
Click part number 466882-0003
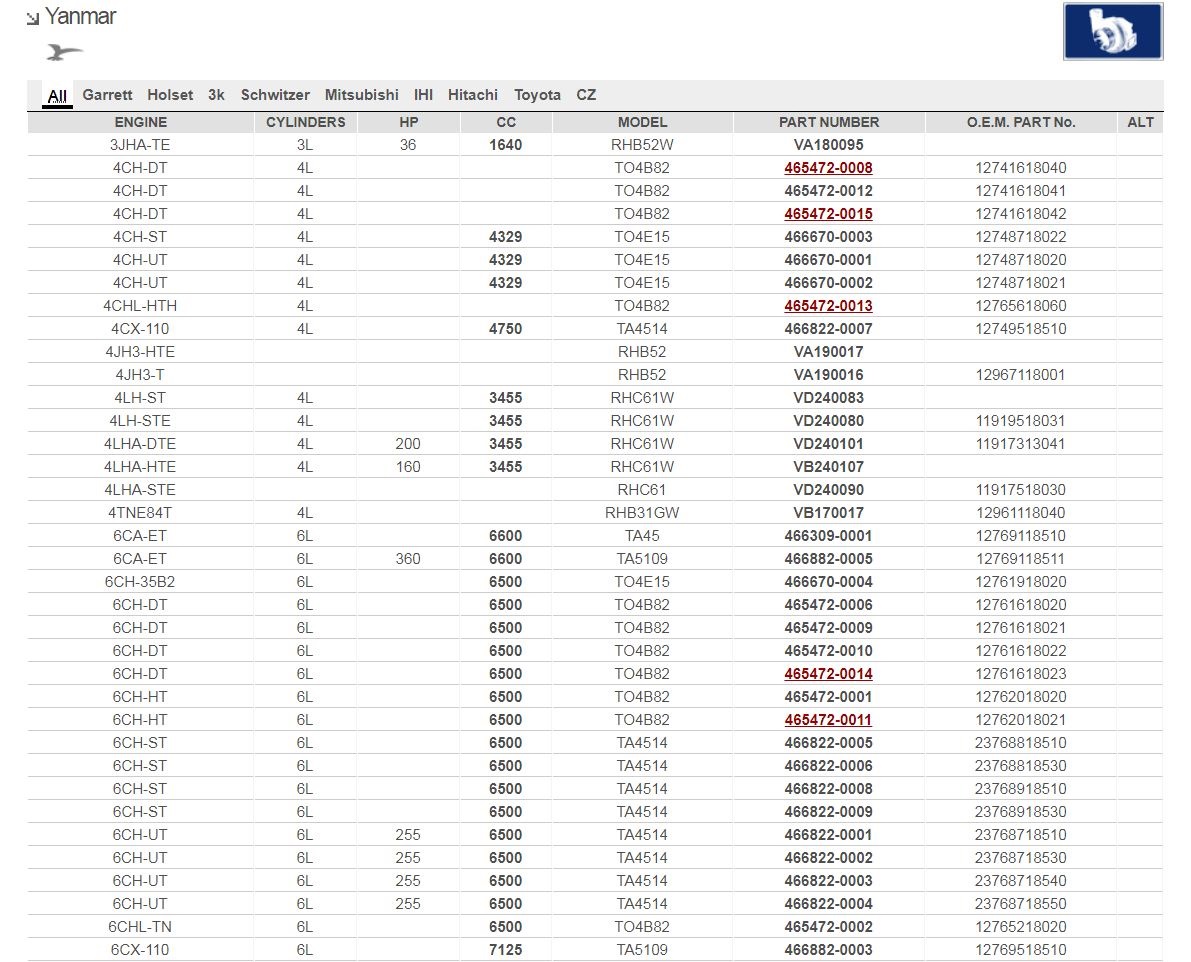click(828, 950)
